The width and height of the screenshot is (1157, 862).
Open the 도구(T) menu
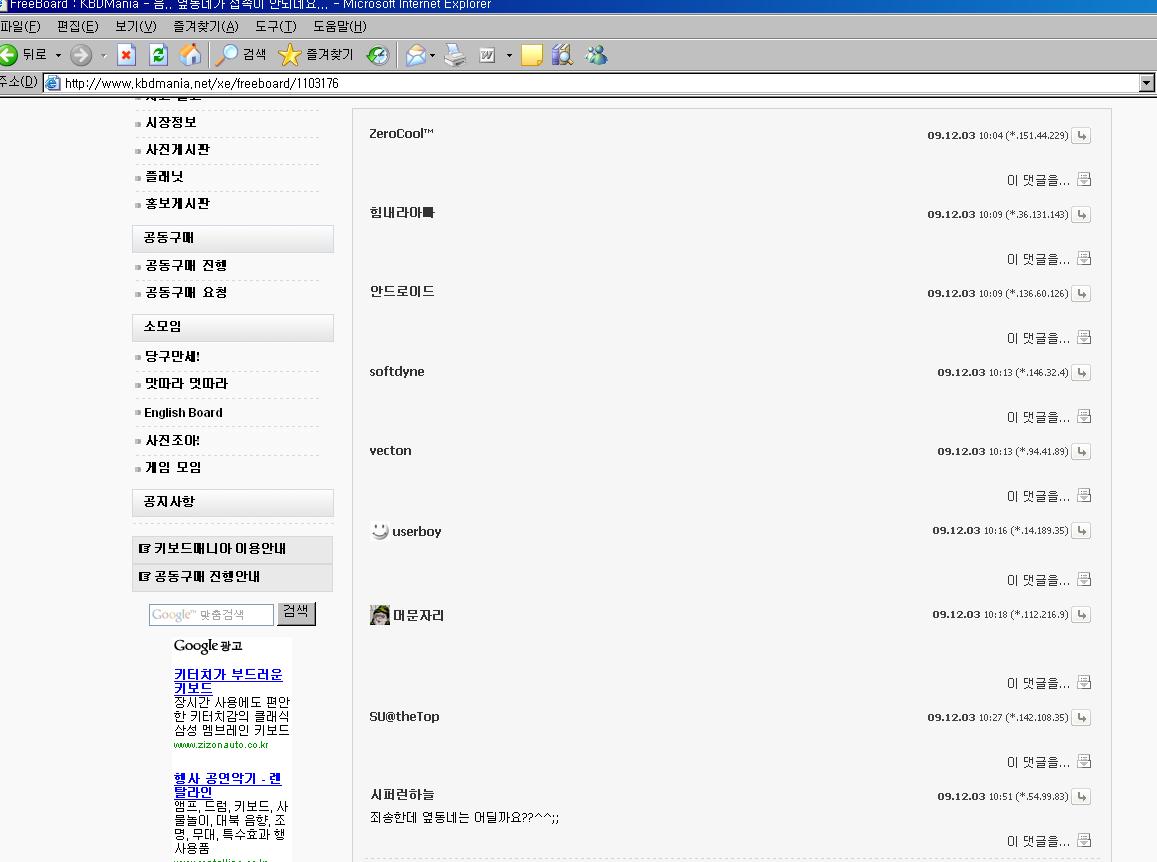(276, 27)
